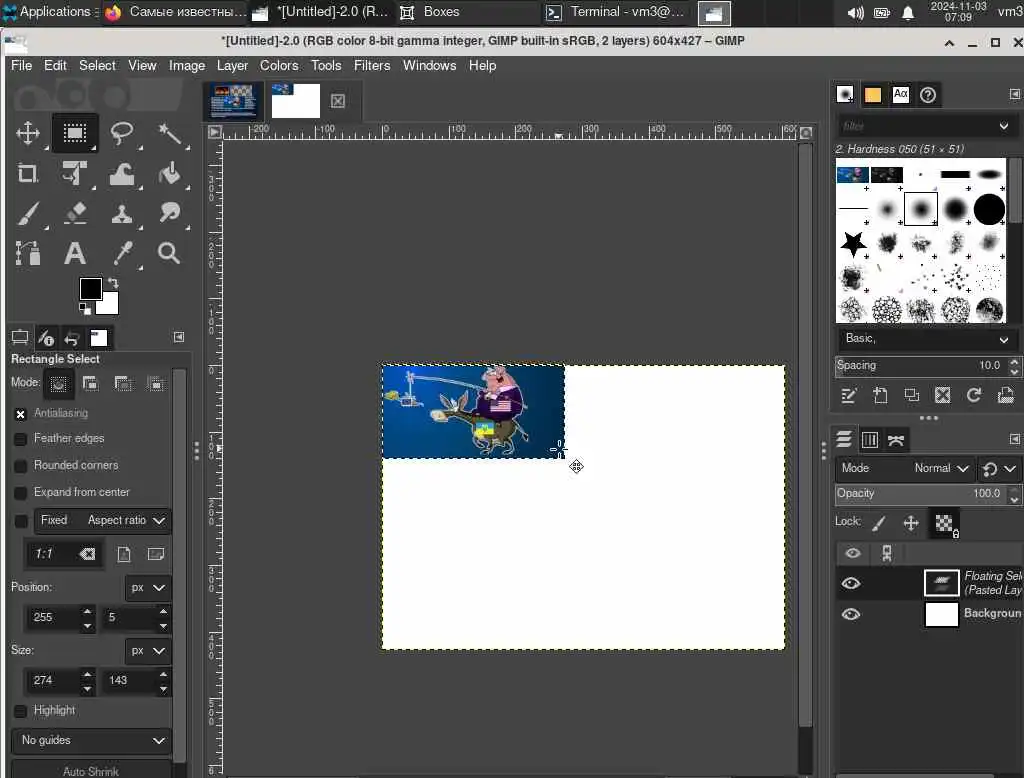The image size is (1024, 778).
Task: Select the Clone stamp tool
Action: [122, 214]
